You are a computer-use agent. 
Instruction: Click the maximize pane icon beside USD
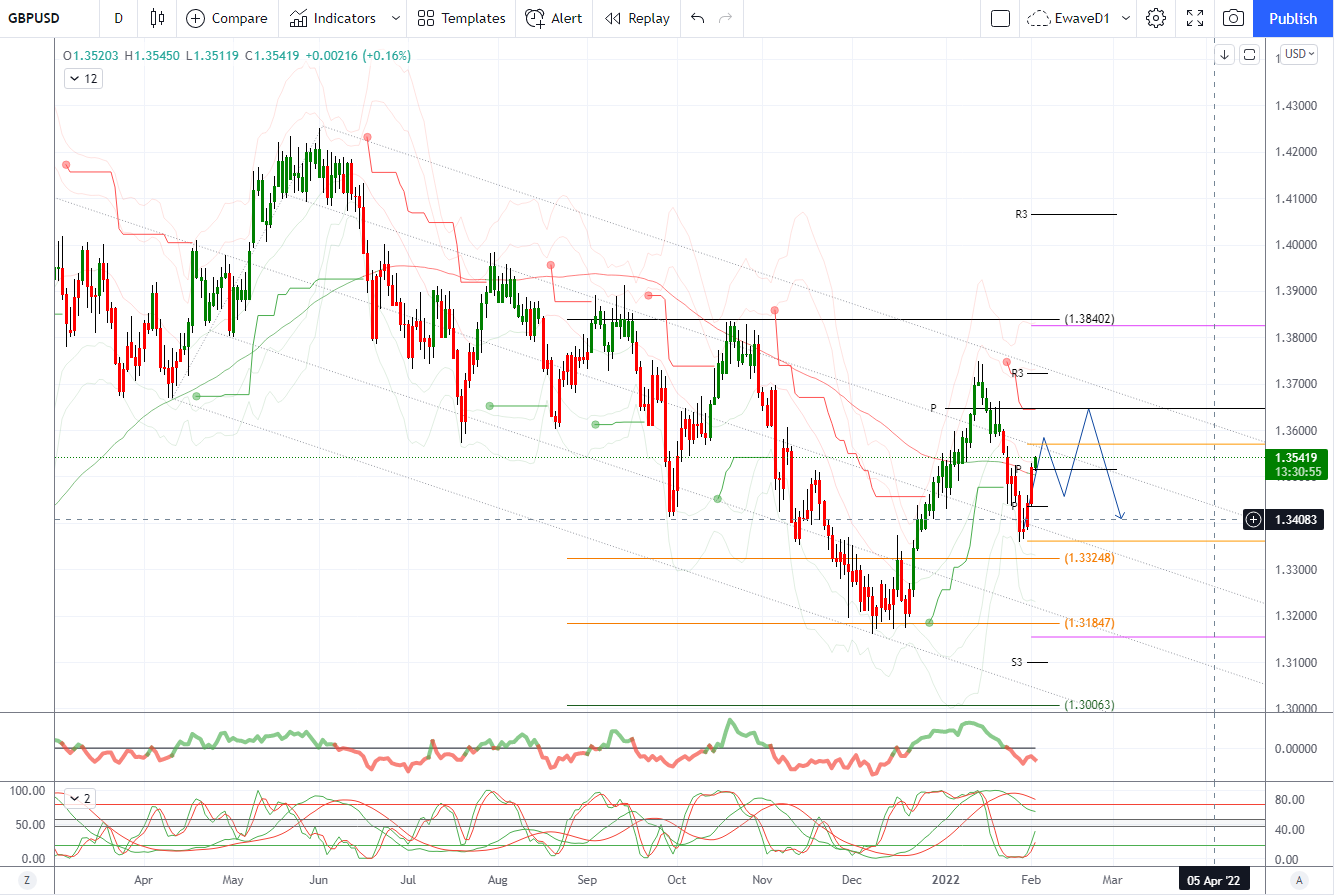tap(1249, 55)
